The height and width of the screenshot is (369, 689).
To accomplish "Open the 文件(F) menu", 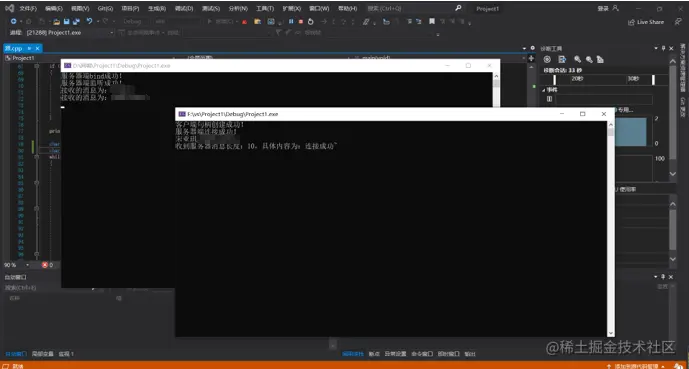I will [28, 8].
